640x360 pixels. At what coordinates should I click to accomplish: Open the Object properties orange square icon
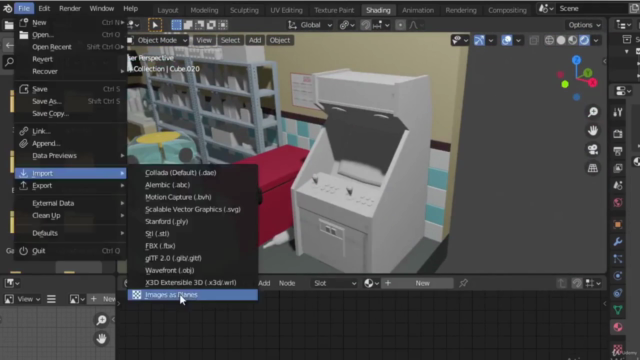618,224
